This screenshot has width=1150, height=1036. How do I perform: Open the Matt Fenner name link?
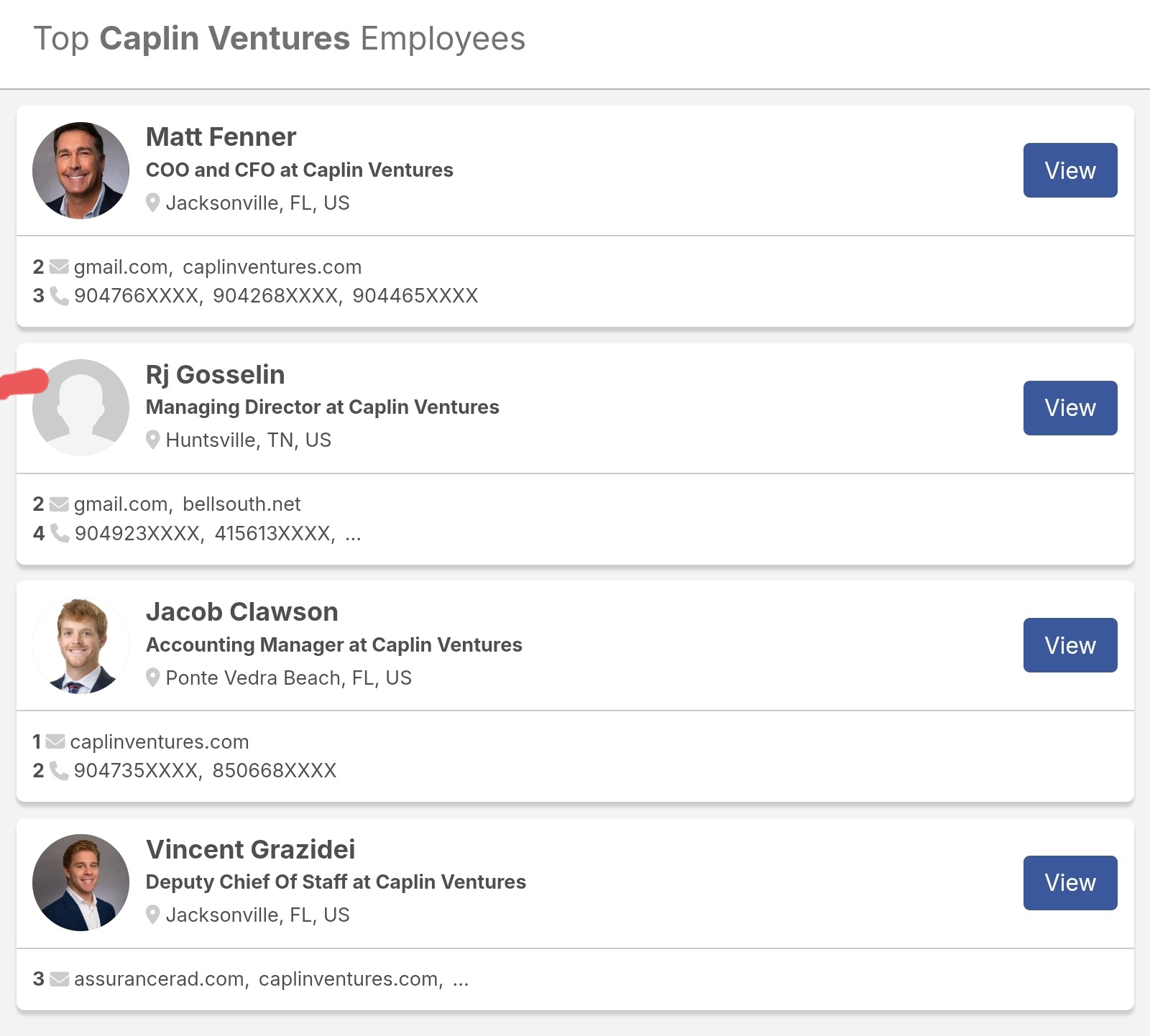[221, 137]
